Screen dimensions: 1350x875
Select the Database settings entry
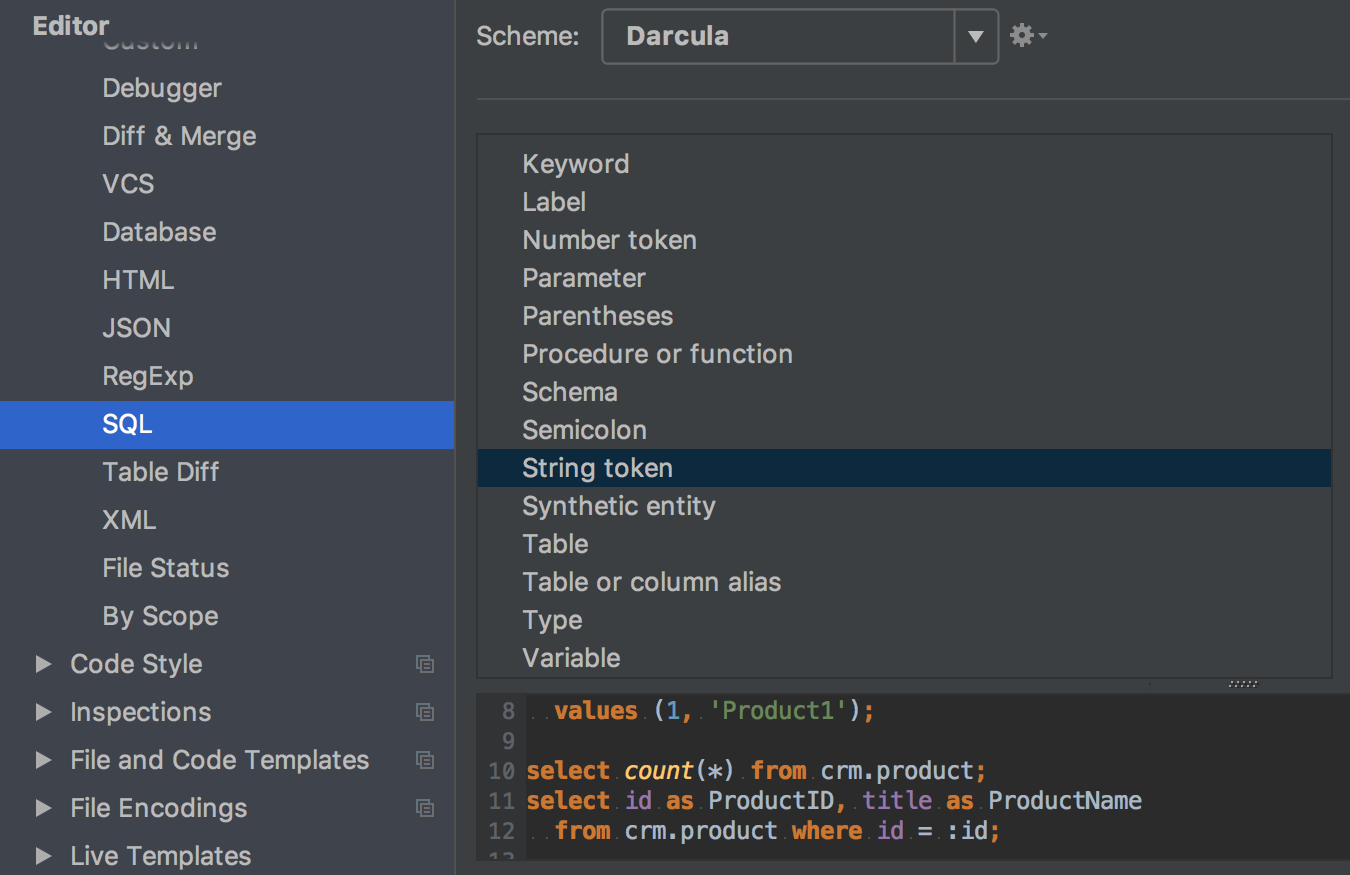[x=159, y=232]
